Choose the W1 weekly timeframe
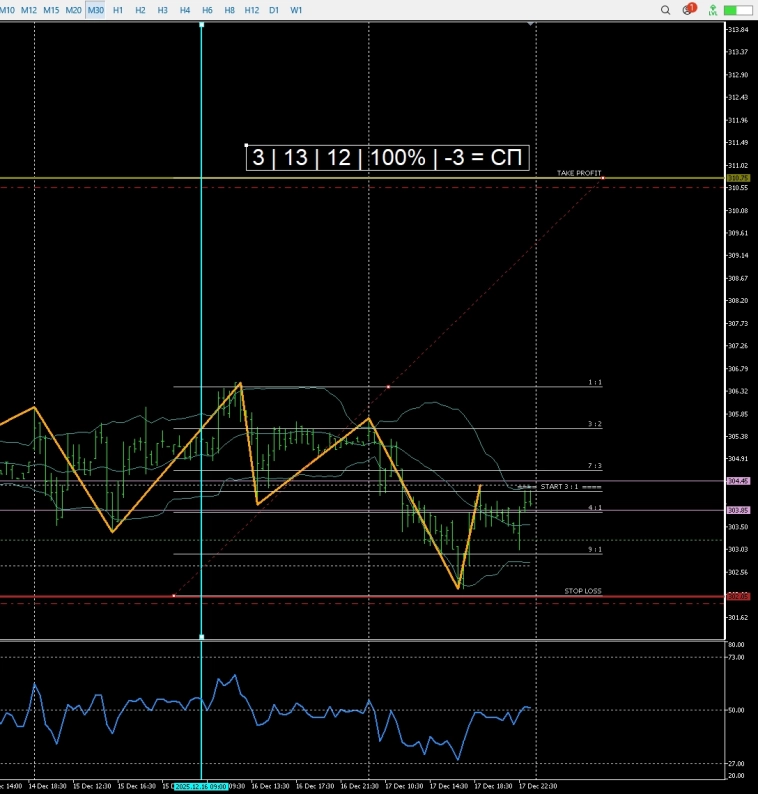This screenshot has height=794, width=758. point(297,10)
